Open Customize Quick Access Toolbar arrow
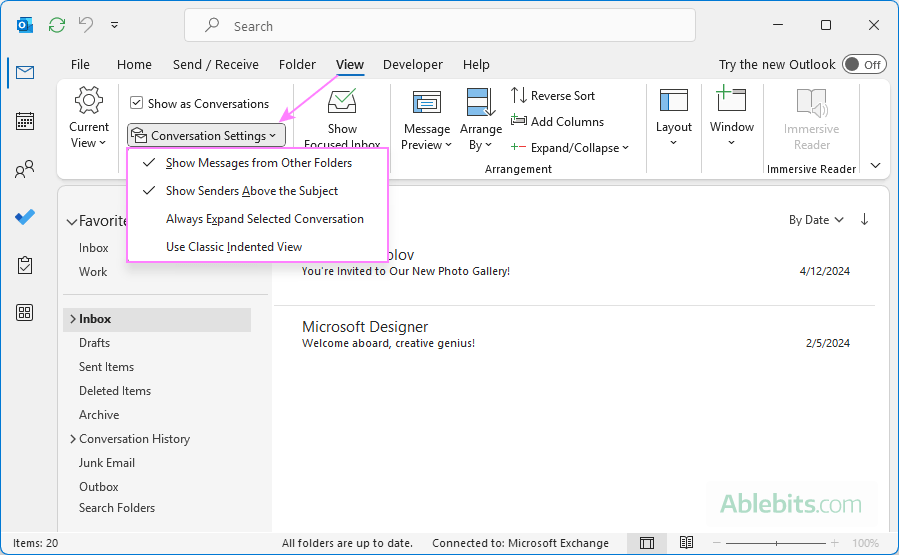 pyautogui.click(x=115, y=25)
